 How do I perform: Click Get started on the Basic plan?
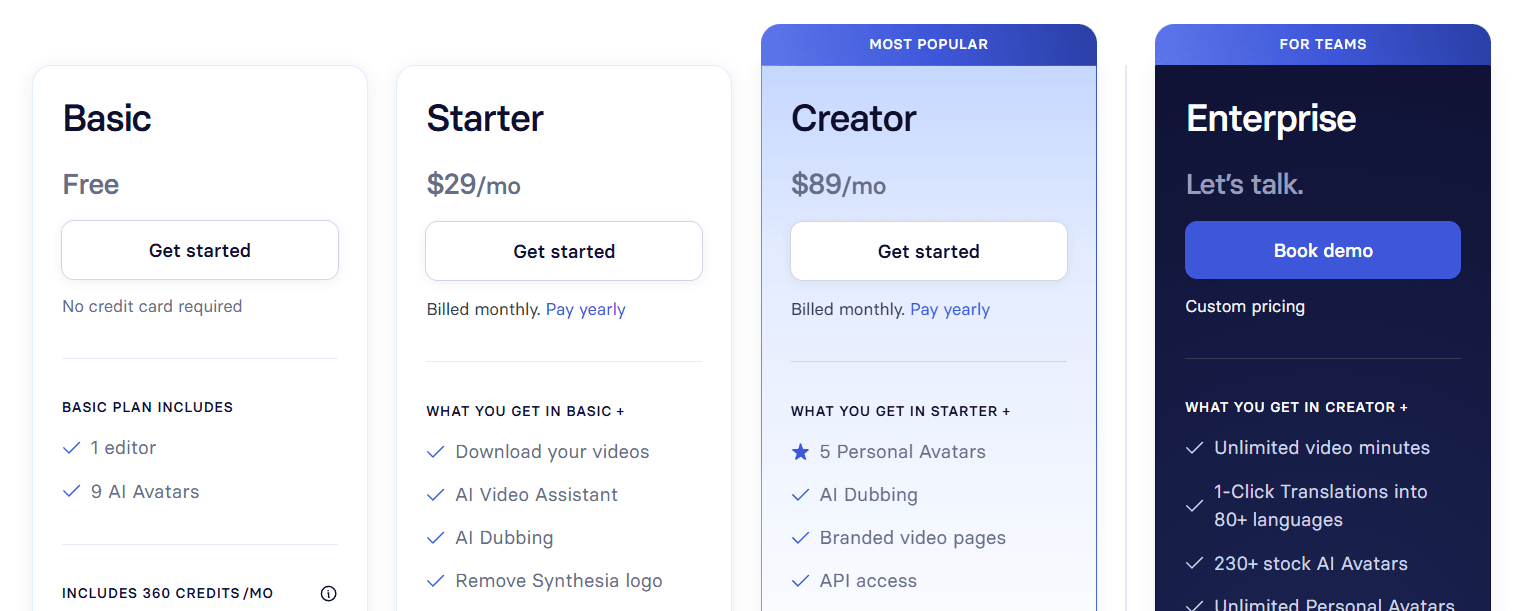(200, 250)
